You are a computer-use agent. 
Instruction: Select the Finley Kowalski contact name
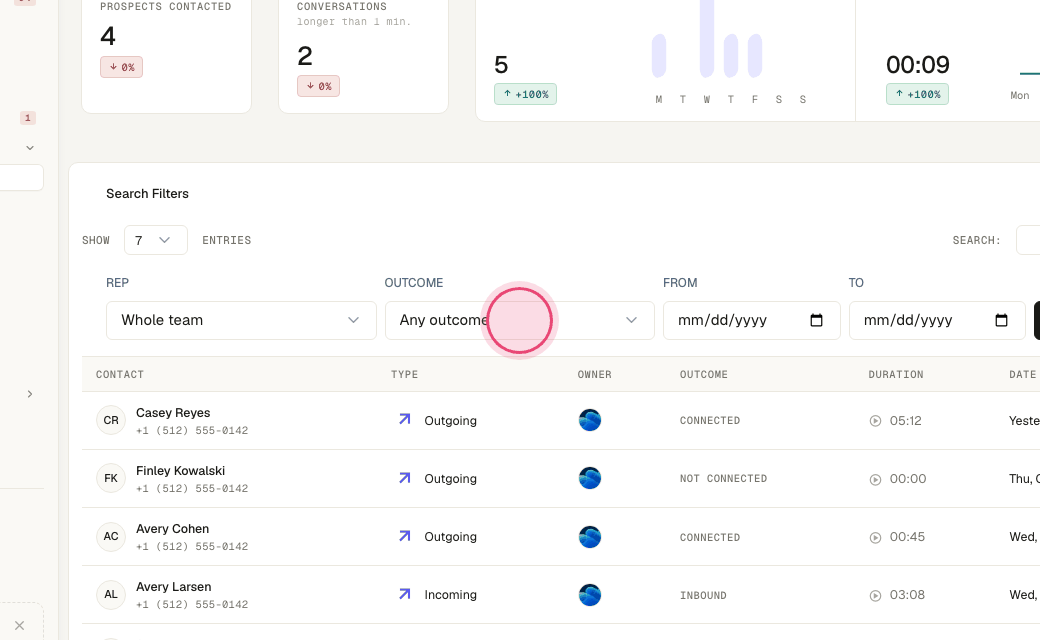click(180, 471)
